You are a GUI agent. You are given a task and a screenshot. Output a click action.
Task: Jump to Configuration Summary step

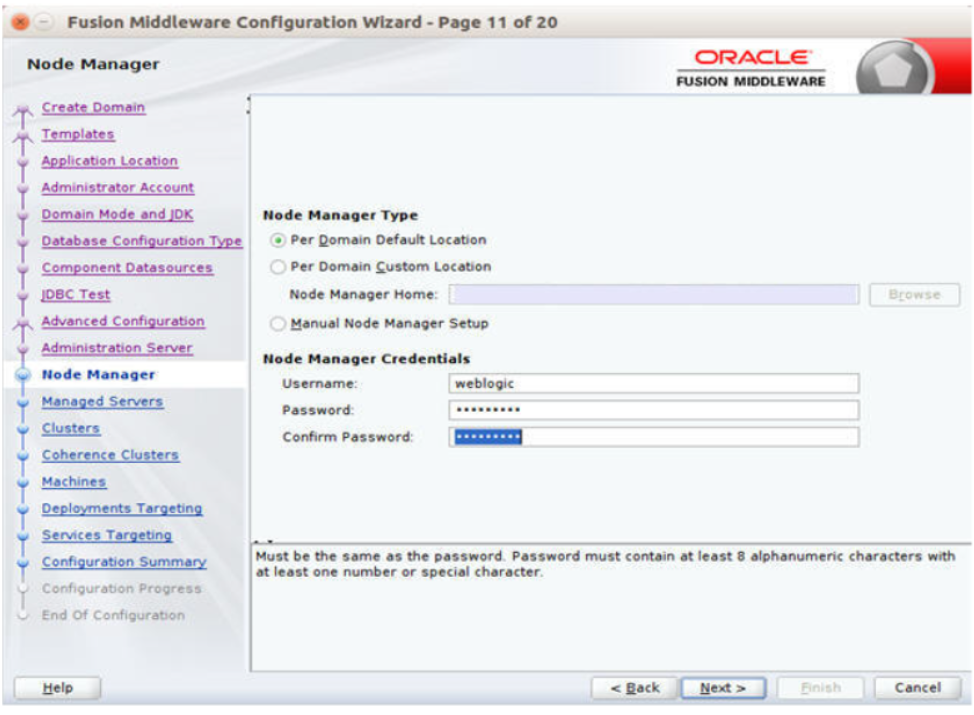(124, 561)
